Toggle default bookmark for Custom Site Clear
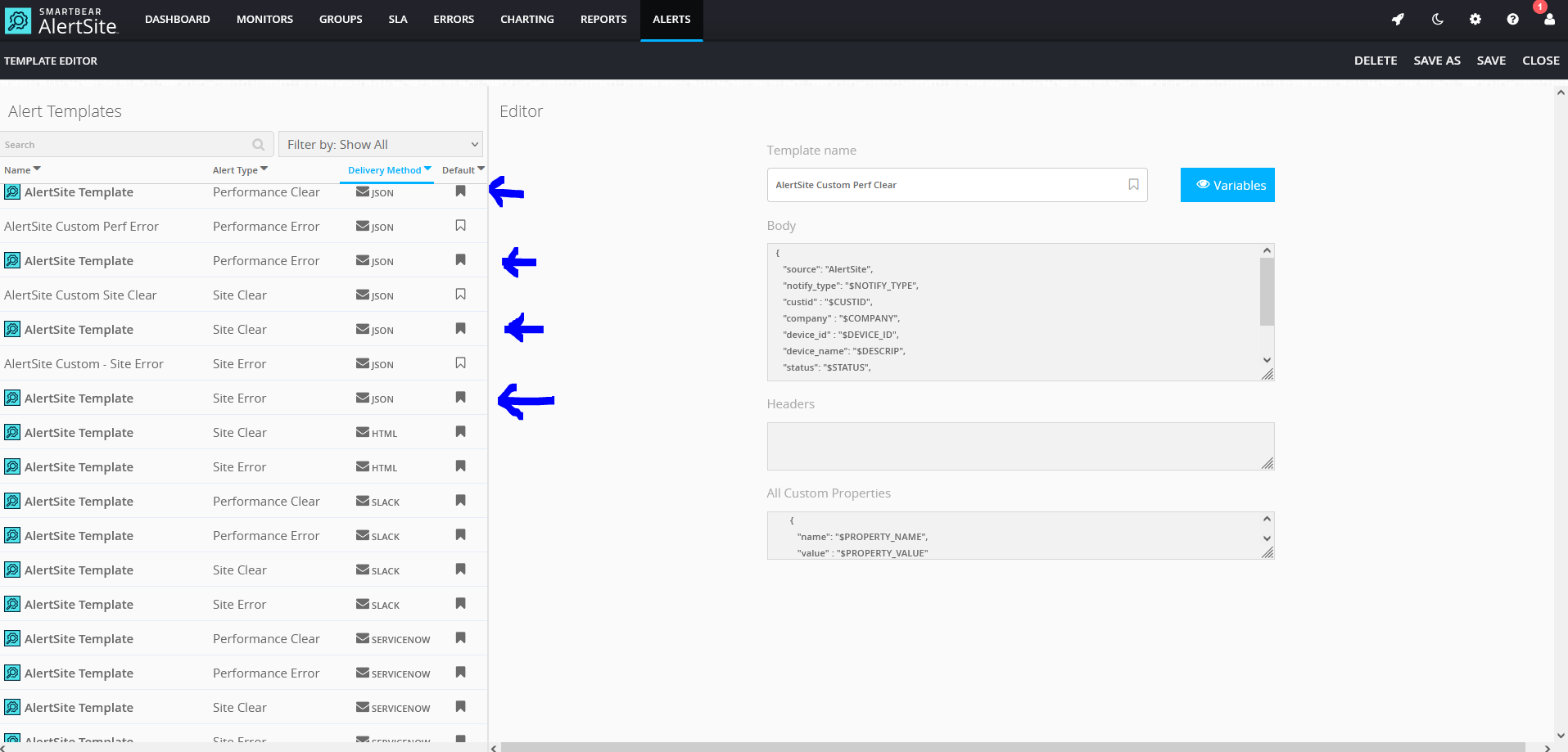 point(460,295)
